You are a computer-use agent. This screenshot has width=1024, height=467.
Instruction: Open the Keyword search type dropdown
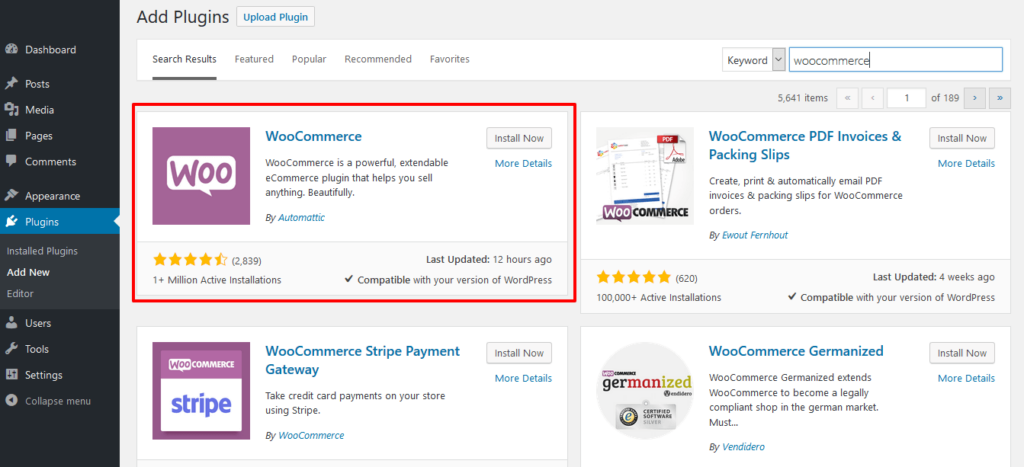(754, 59)
